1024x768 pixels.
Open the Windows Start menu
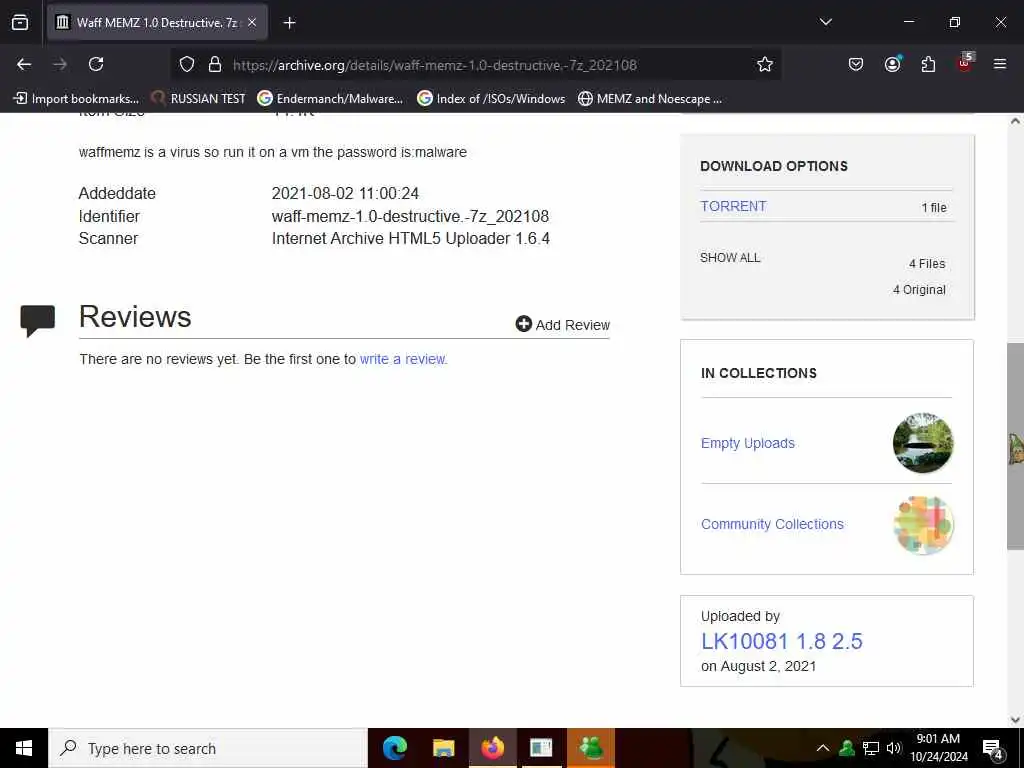(x=24, y=748)
